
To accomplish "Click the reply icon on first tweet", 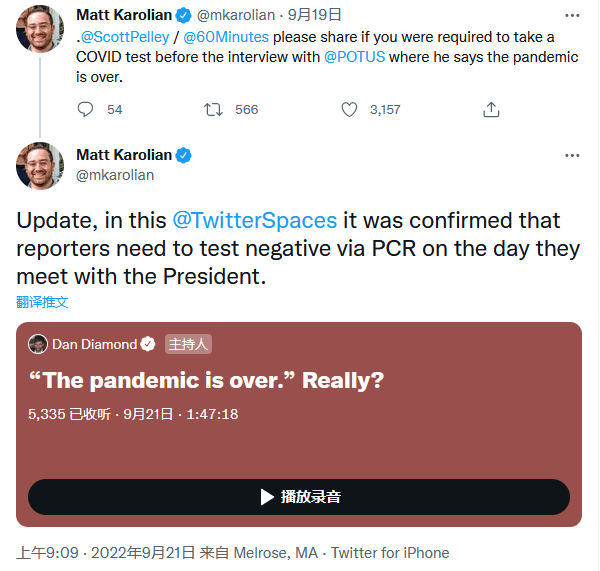I will coord(86,109).
